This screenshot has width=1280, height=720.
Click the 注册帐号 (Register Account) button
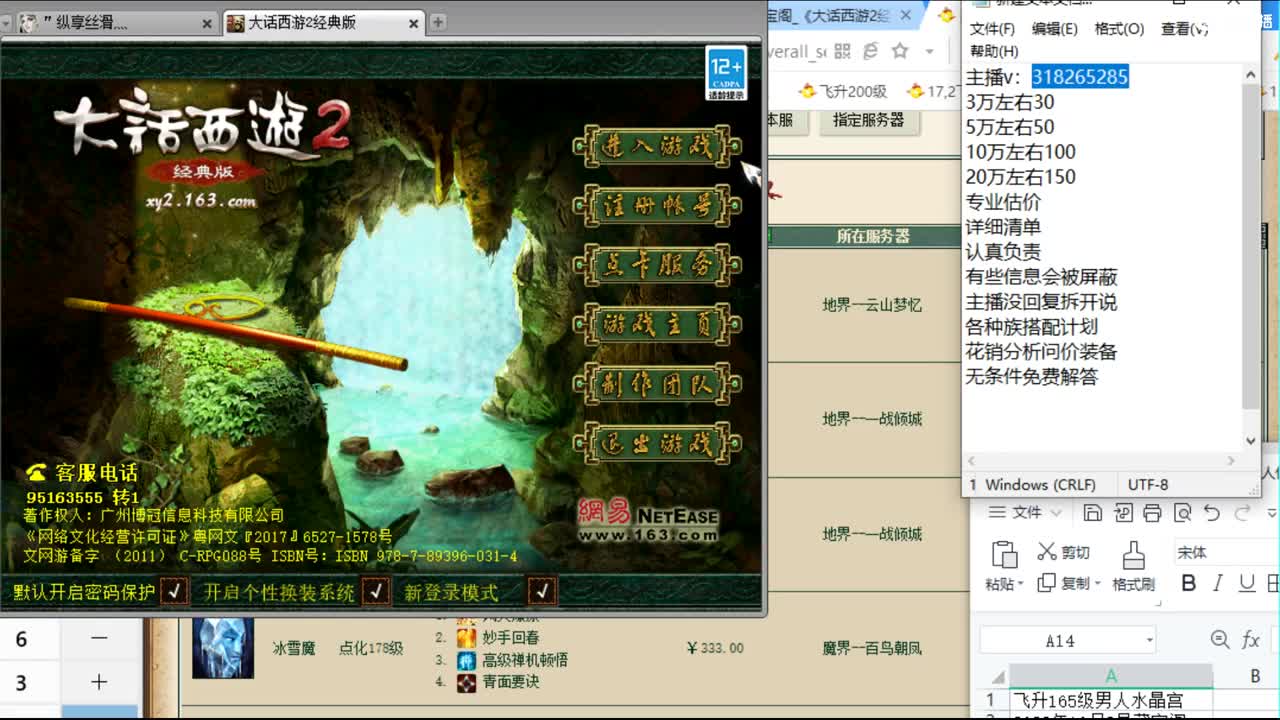coord(657,206)
